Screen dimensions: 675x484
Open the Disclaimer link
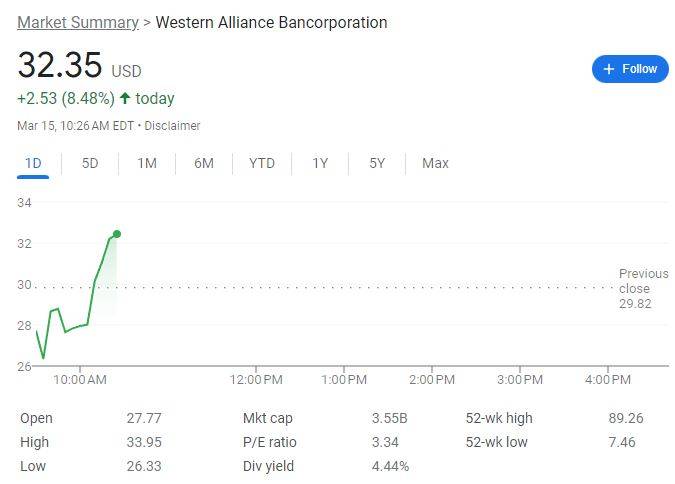point(173,126)
